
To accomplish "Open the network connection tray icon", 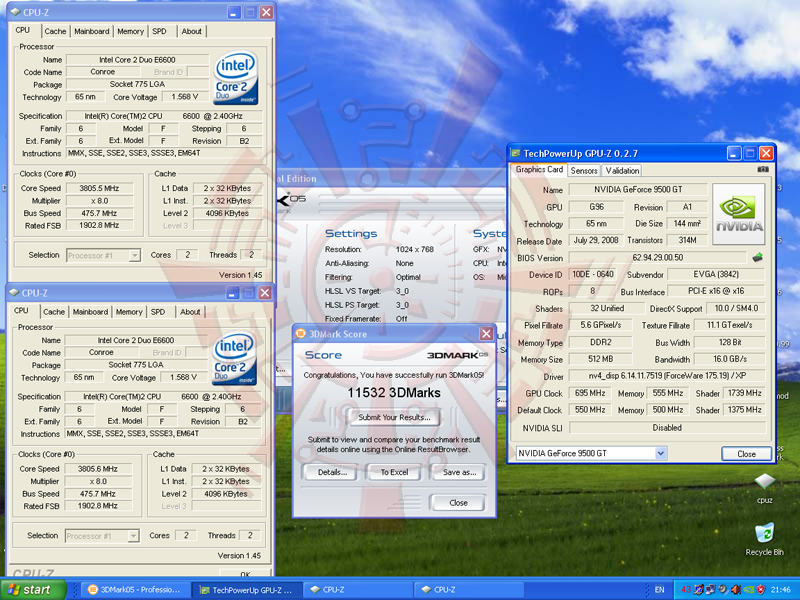I will (x=710, y=590).
